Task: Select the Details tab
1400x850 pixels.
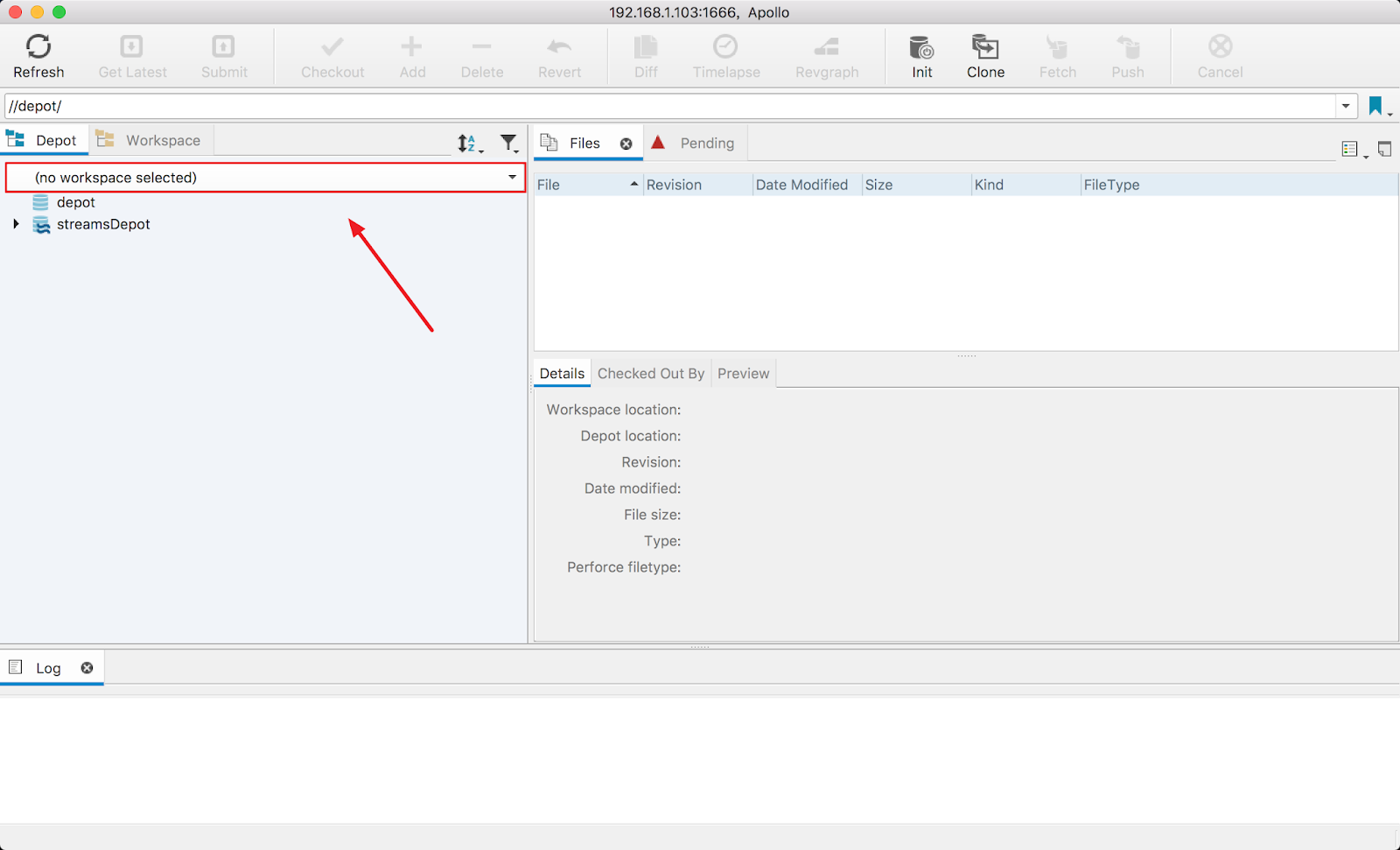Action: click(x=562, y=374)
